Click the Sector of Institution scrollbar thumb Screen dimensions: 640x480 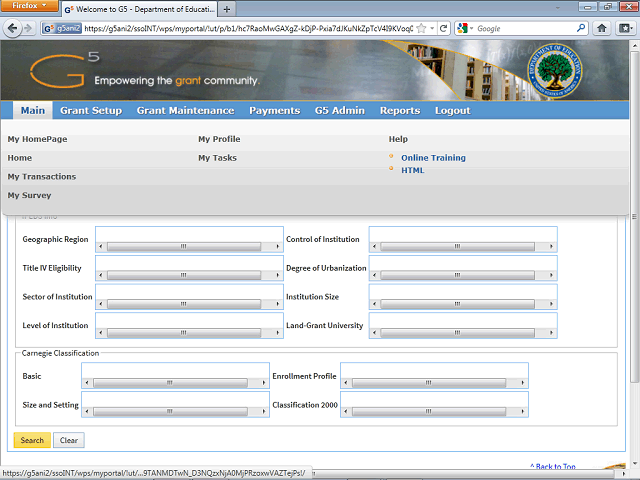184,304
